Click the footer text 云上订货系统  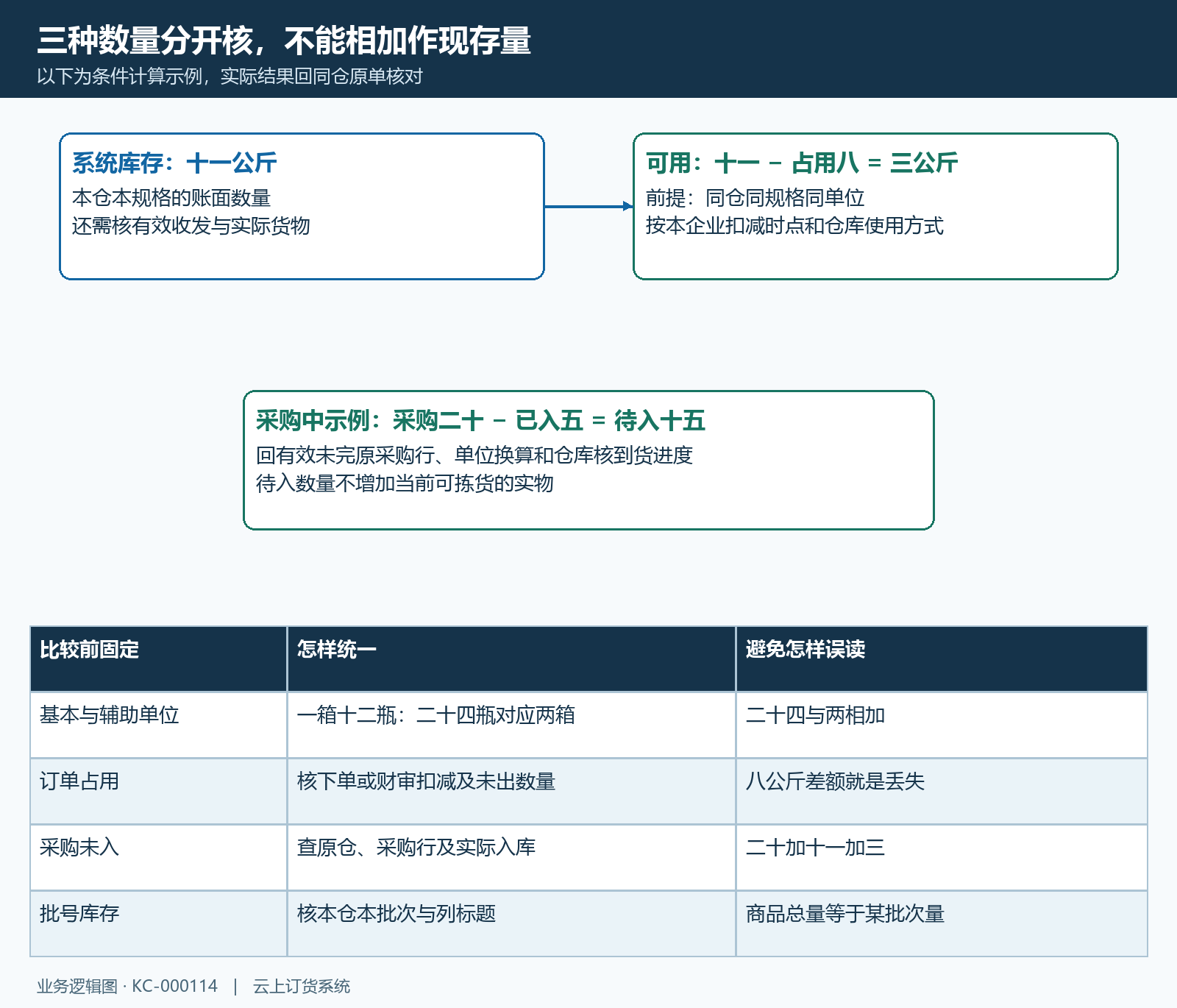(302, 987)
